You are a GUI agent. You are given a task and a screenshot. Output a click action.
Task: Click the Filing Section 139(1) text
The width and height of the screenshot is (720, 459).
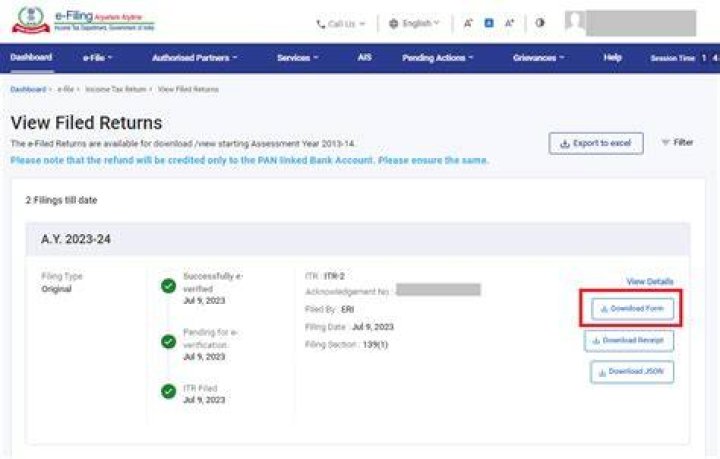[x=346, y=344]
